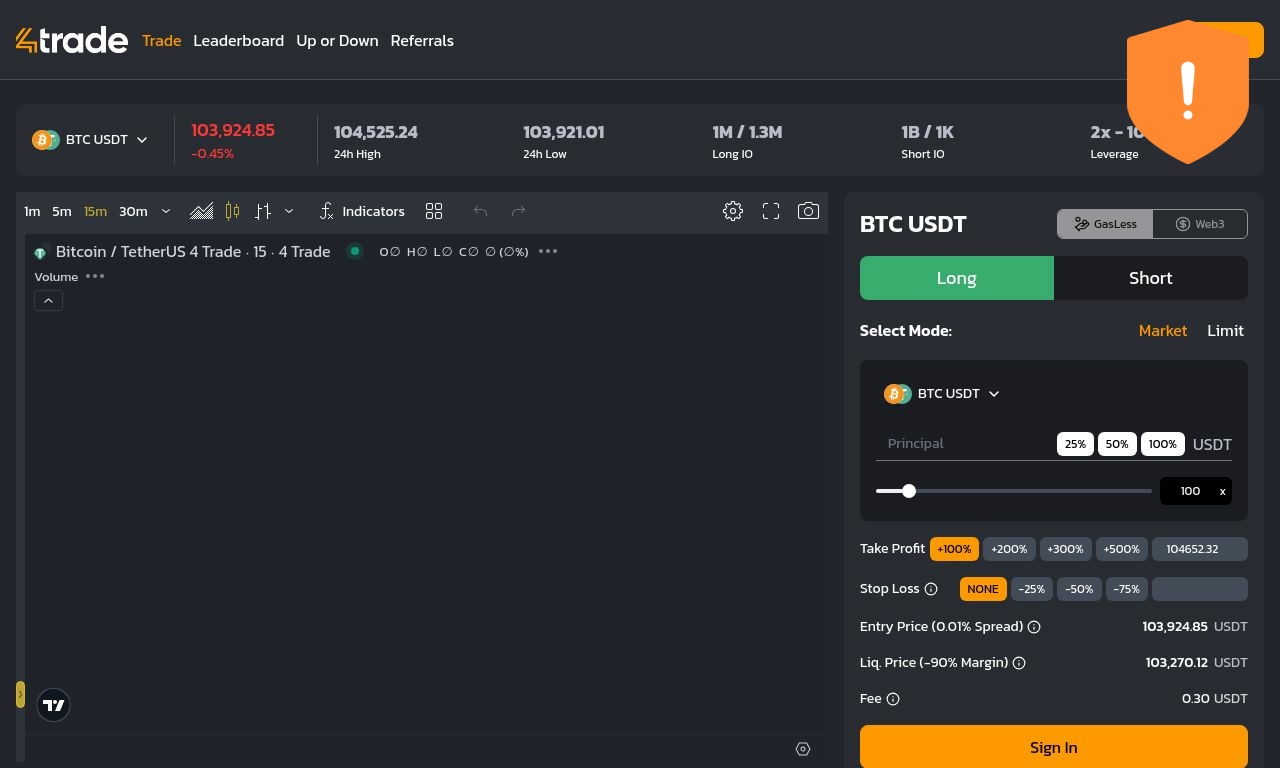This screenshot has height=768, width=1280.
Task: Open the header BTC USDT pair selector
Action: click(x=90, y=140)
